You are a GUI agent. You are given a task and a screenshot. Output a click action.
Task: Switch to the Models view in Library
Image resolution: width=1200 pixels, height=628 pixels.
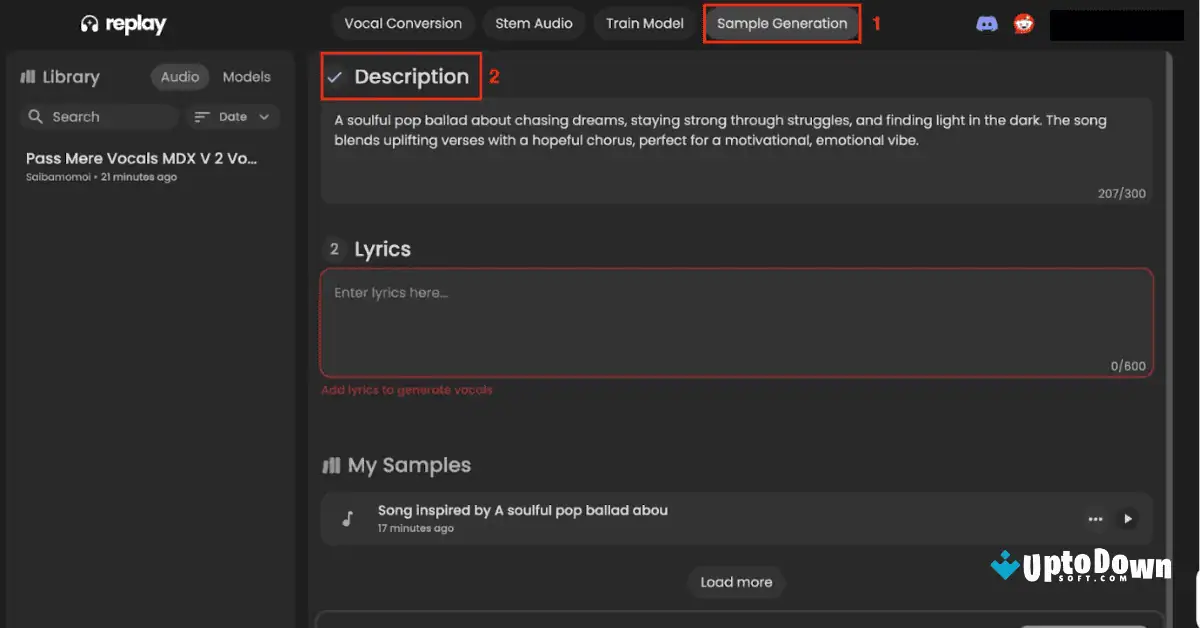click(x=246, y=76)
